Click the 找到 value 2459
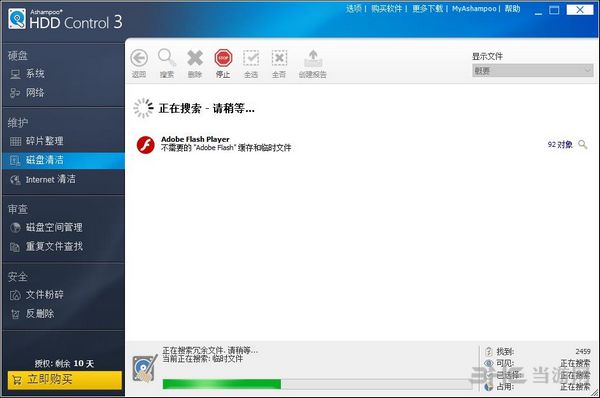 click(x=582, y=351)
